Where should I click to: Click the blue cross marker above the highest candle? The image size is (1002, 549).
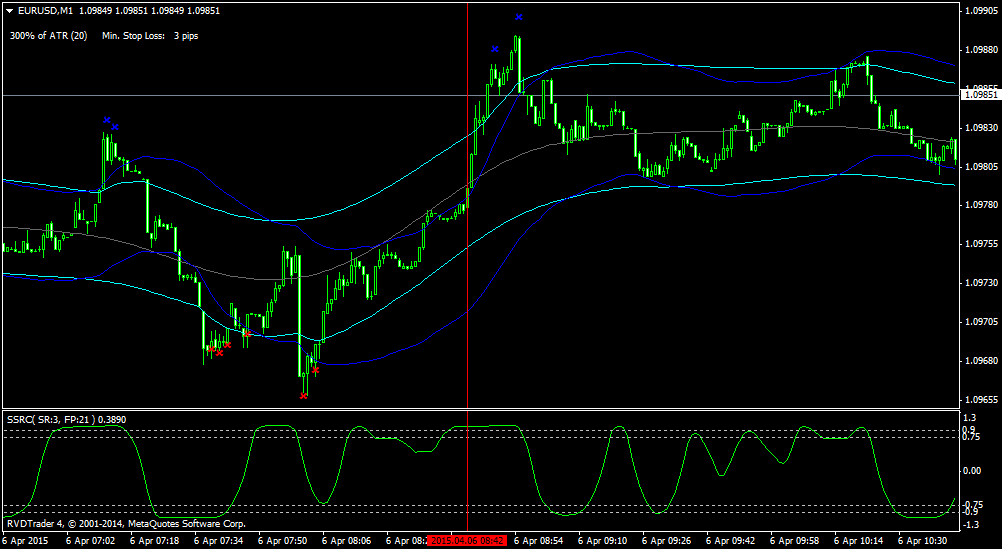coord(519,17)
